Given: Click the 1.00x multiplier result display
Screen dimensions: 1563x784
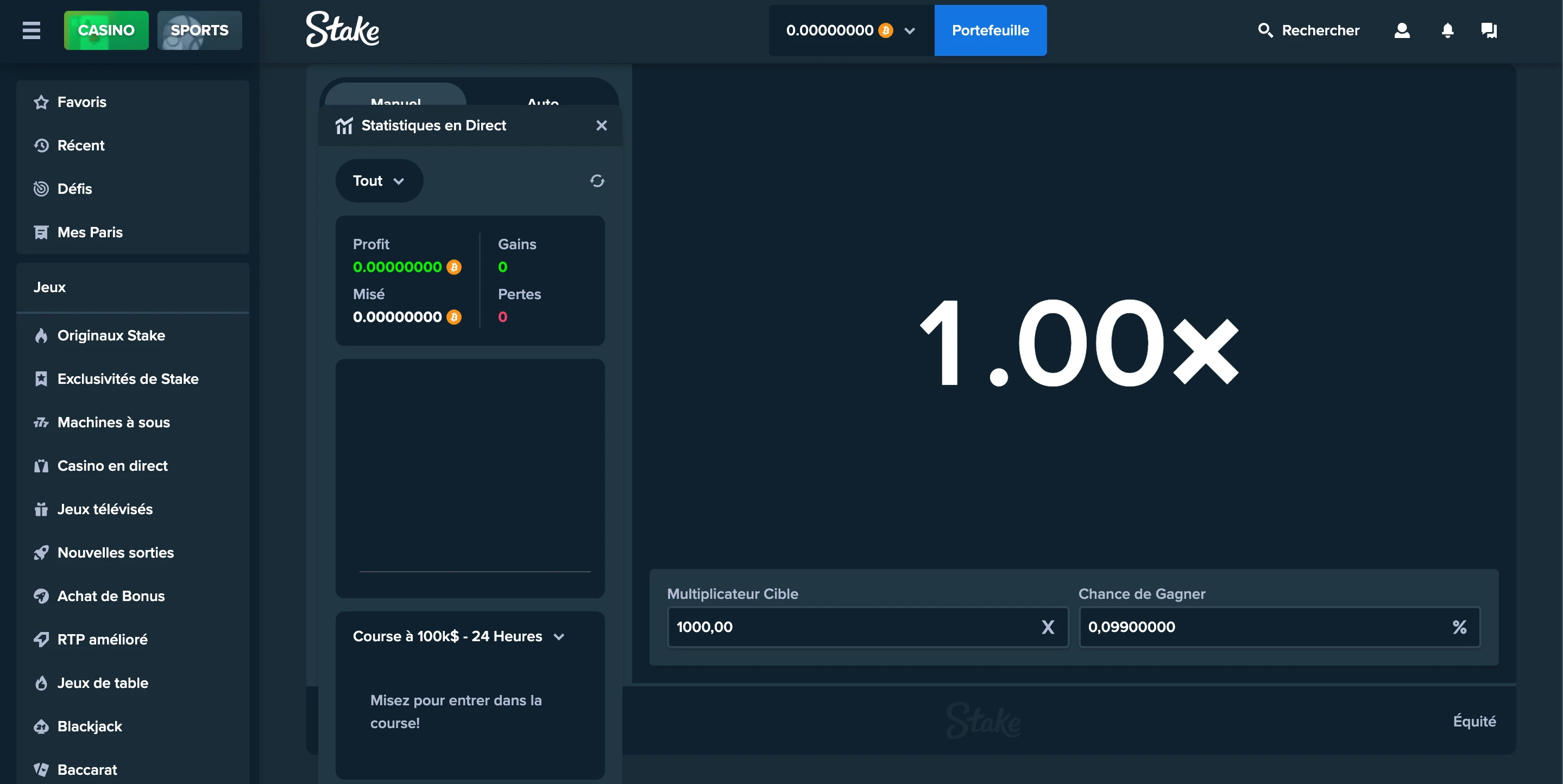Looking at the screenshot, I should click(x=1079, y=342).
